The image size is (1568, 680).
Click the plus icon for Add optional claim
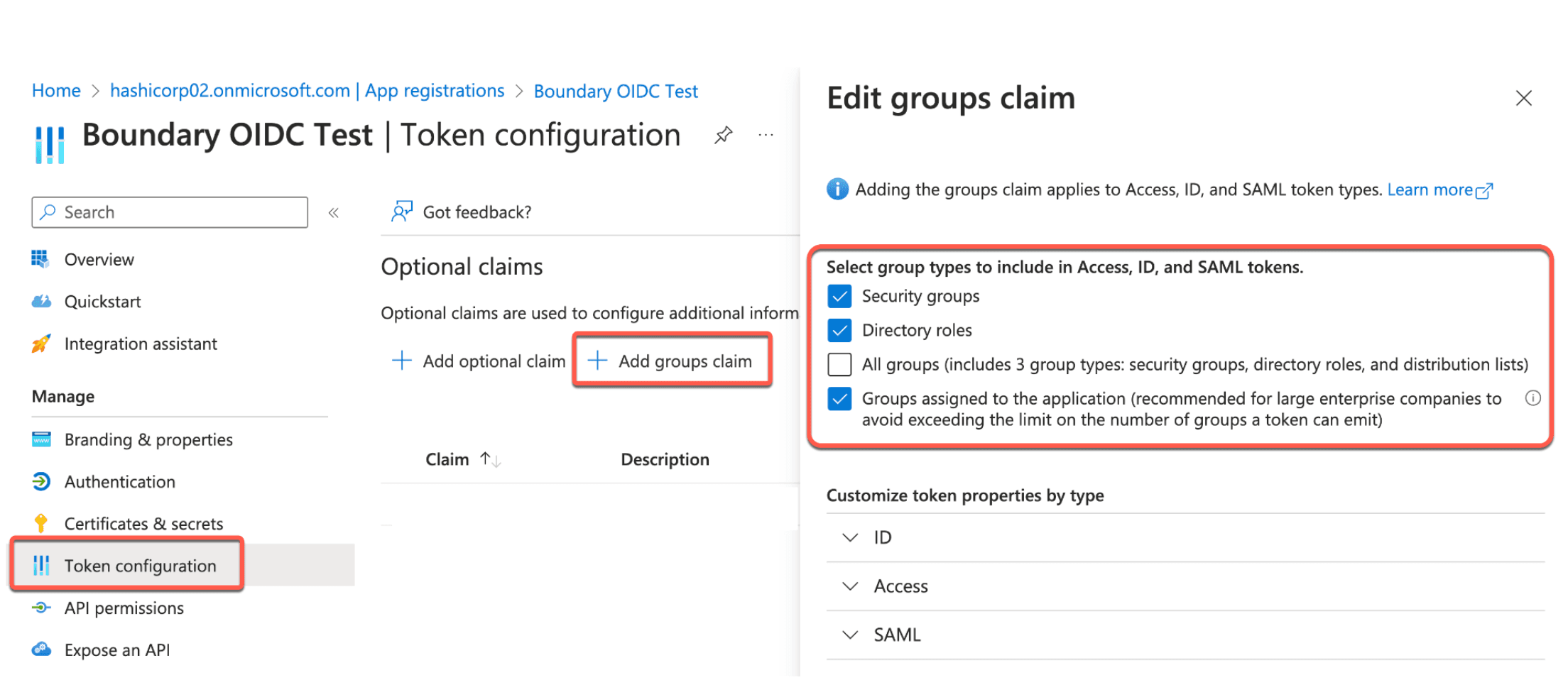tap(402, 361)
